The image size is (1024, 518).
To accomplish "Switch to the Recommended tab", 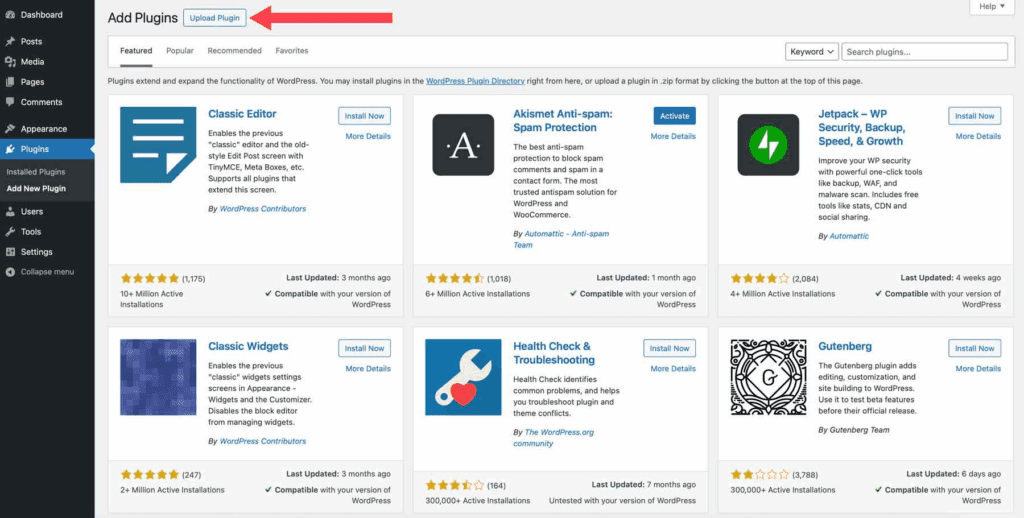I will [234, 51].
